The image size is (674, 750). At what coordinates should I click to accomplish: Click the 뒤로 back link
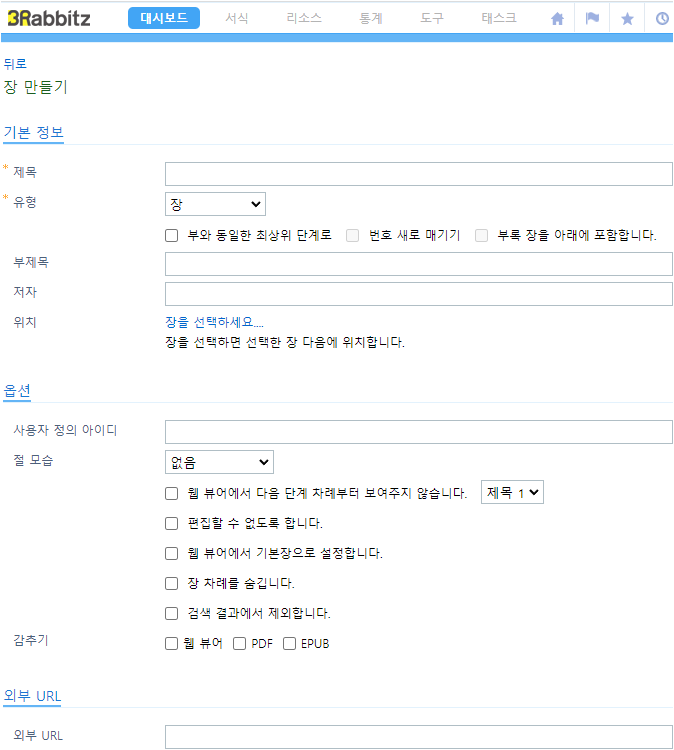(15, 64)
